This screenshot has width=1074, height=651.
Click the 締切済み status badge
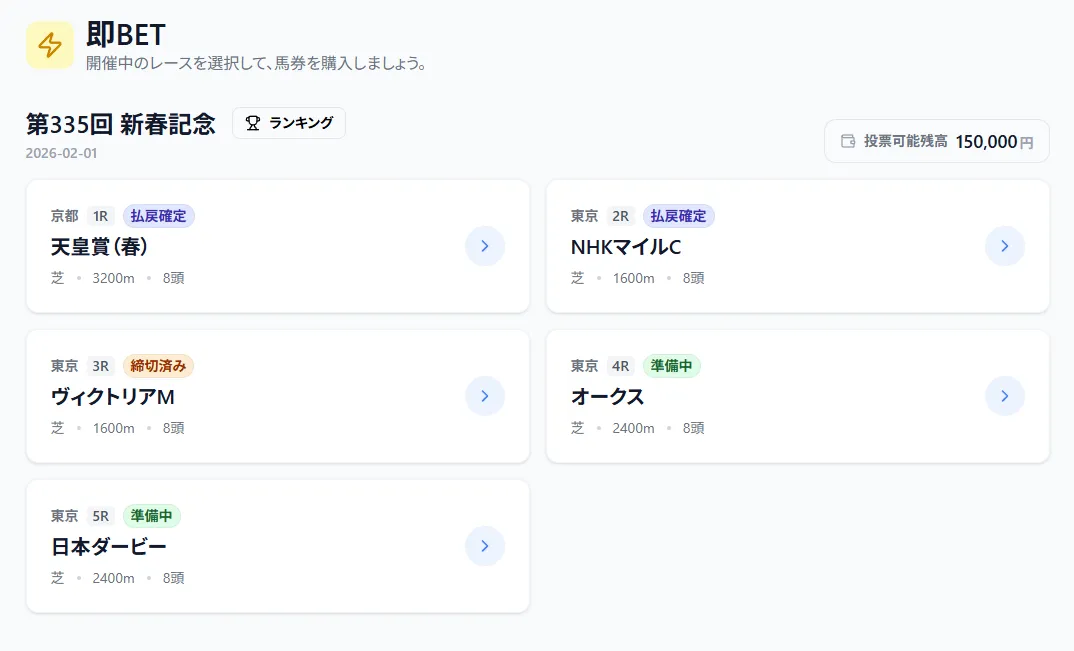click(x=159, y=365)
